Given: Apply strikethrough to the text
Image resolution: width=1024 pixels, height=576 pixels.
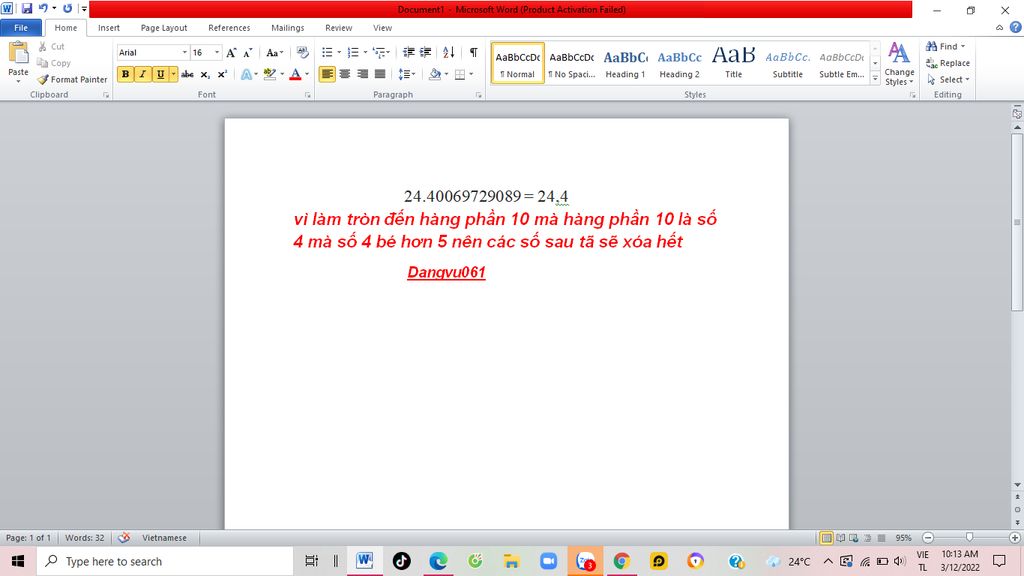Looking at the screenshot, I should pos(187,74).
